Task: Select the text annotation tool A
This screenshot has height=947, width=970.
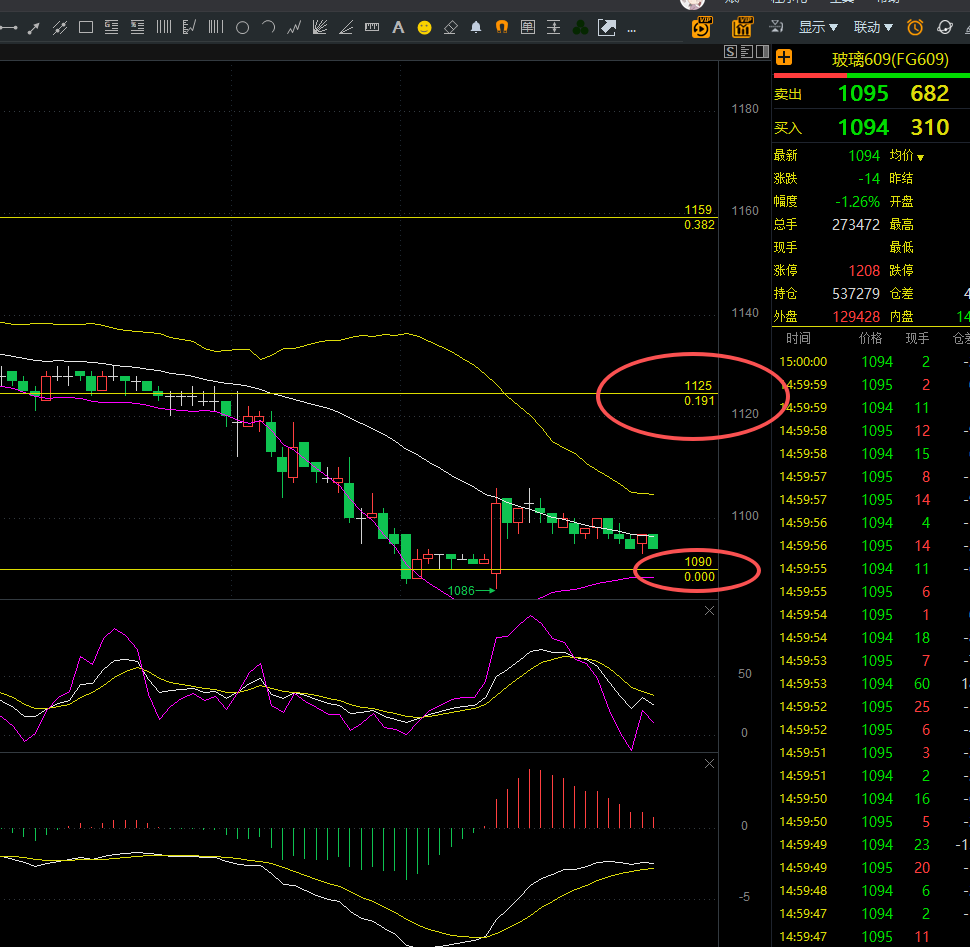Action: click(398, 28)
